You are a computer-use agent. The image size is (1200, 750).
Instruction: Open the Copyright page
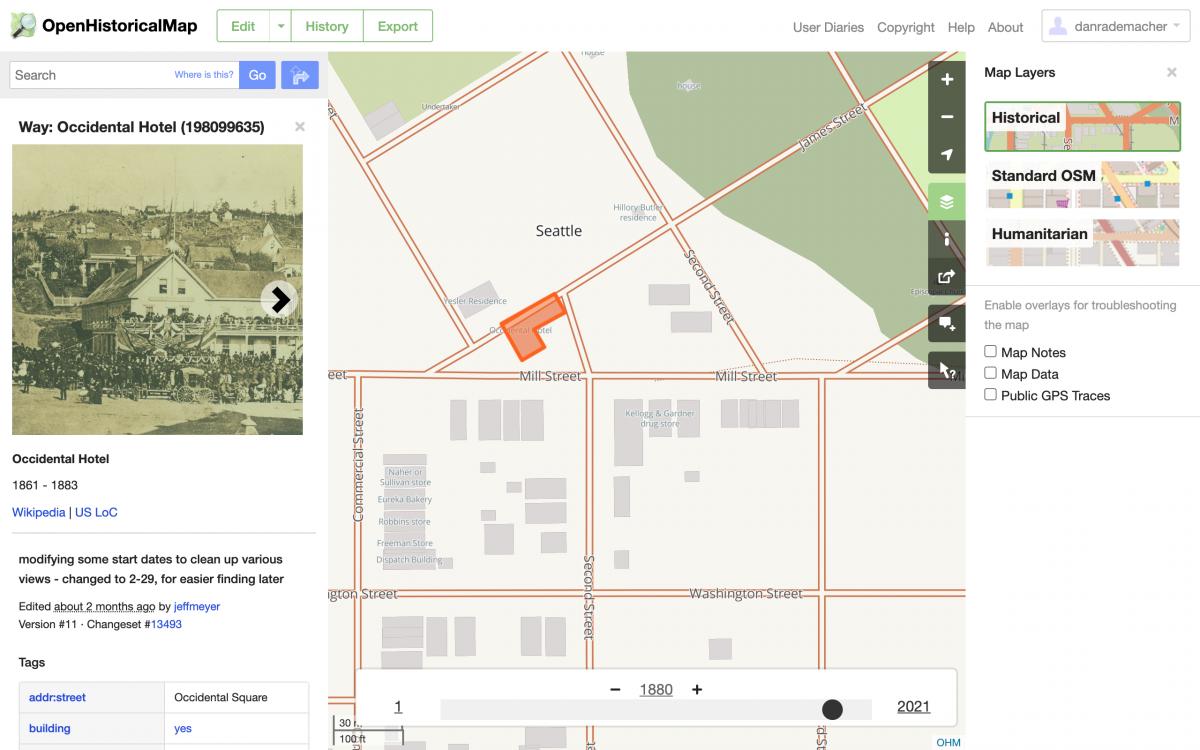(x=906, y=27)
